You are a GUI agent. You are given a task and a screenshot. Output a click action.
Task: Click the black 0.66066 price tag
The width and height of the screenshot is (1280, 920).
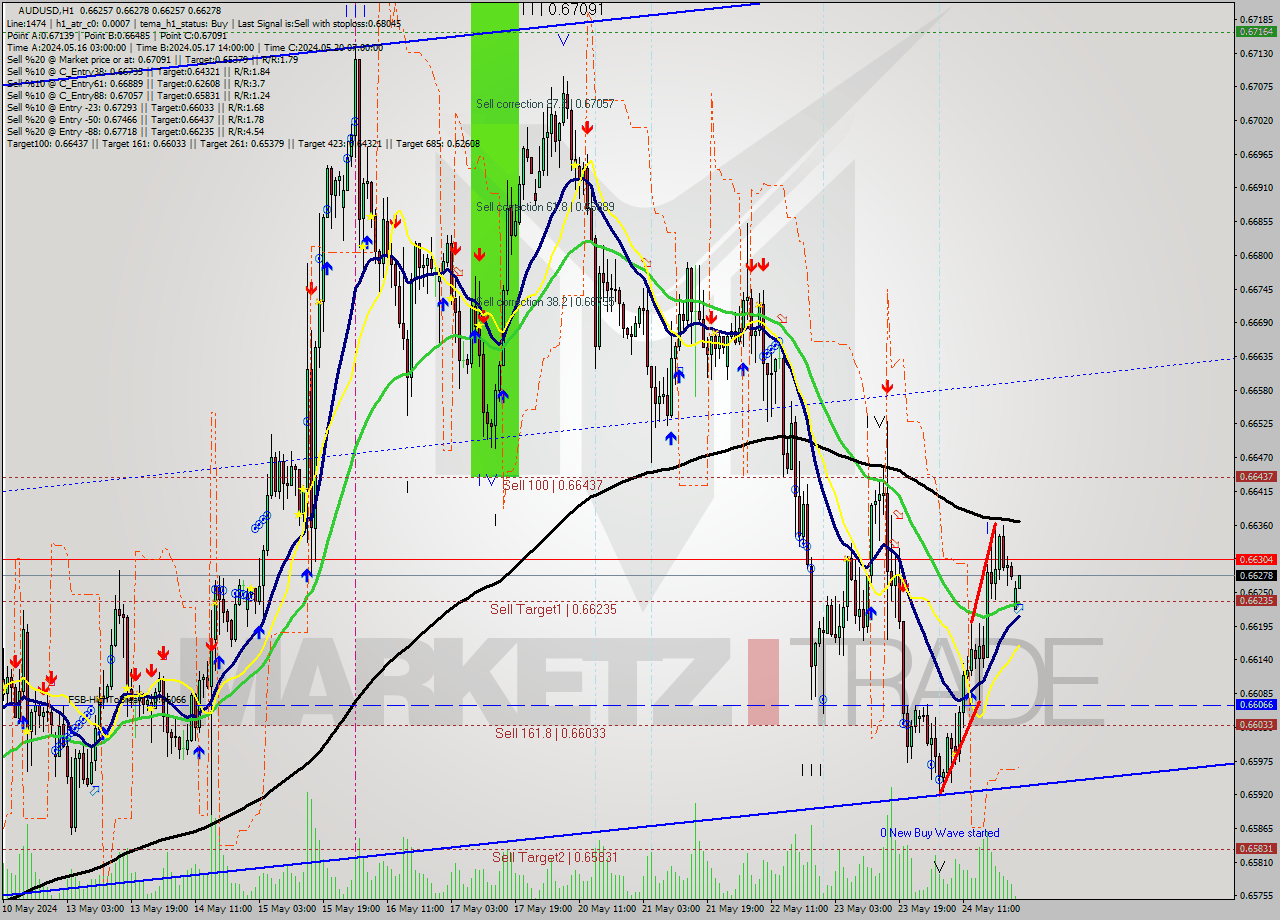point(1256,705)
